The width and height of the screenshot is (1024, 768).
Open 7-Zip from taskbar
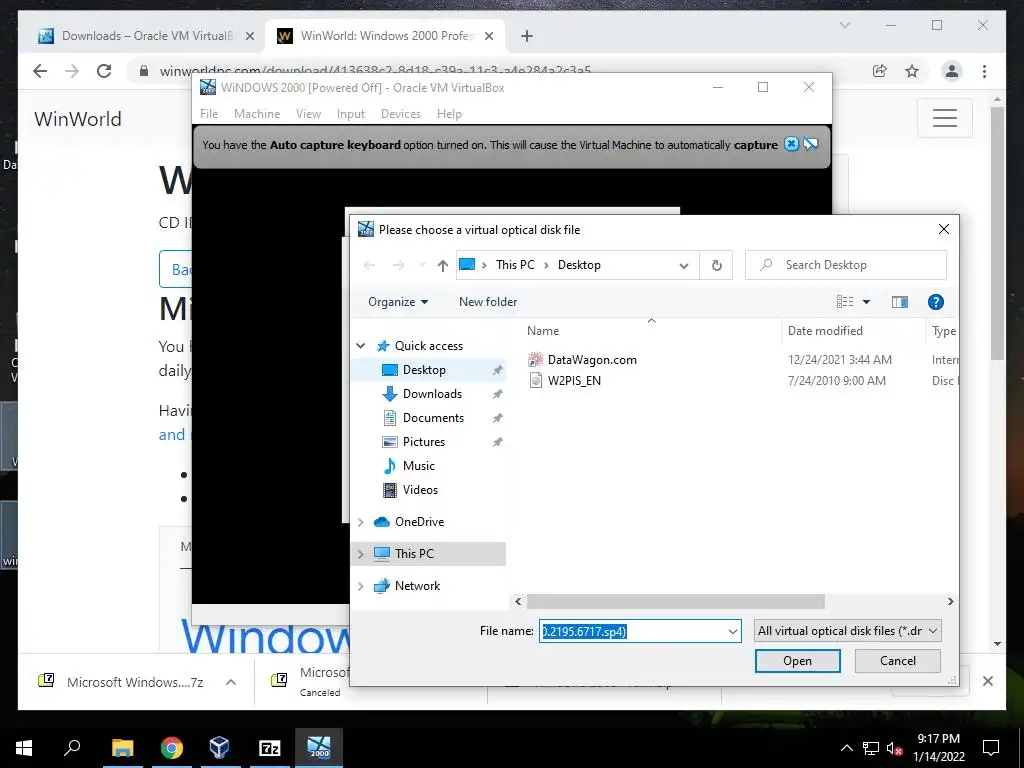click(270, 748)
